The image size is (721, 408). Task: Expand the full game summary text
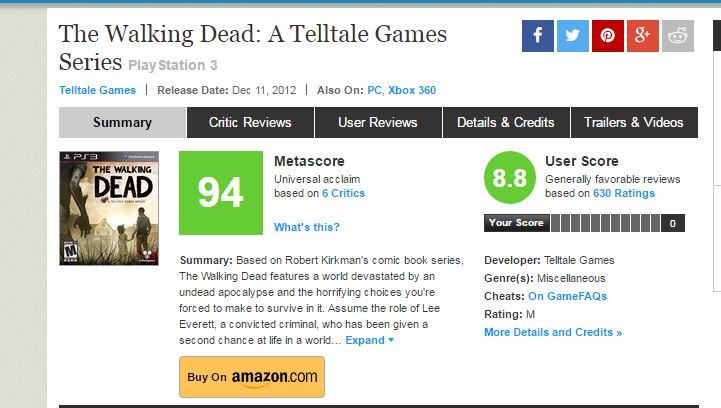click(369, 340)
